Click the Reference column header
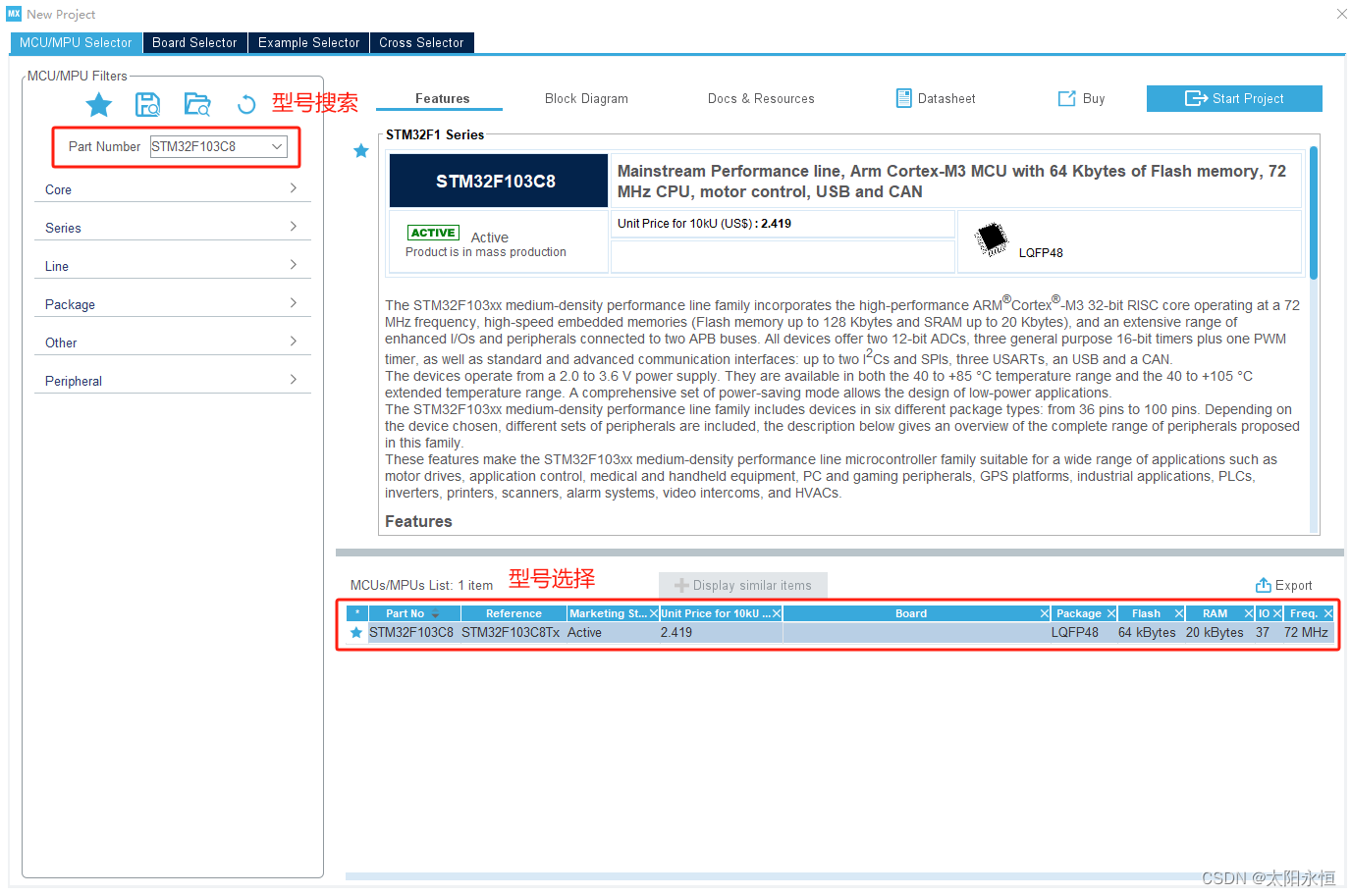Image resolution: width=1351 pixels, height=896 pixels. (513, 613)
